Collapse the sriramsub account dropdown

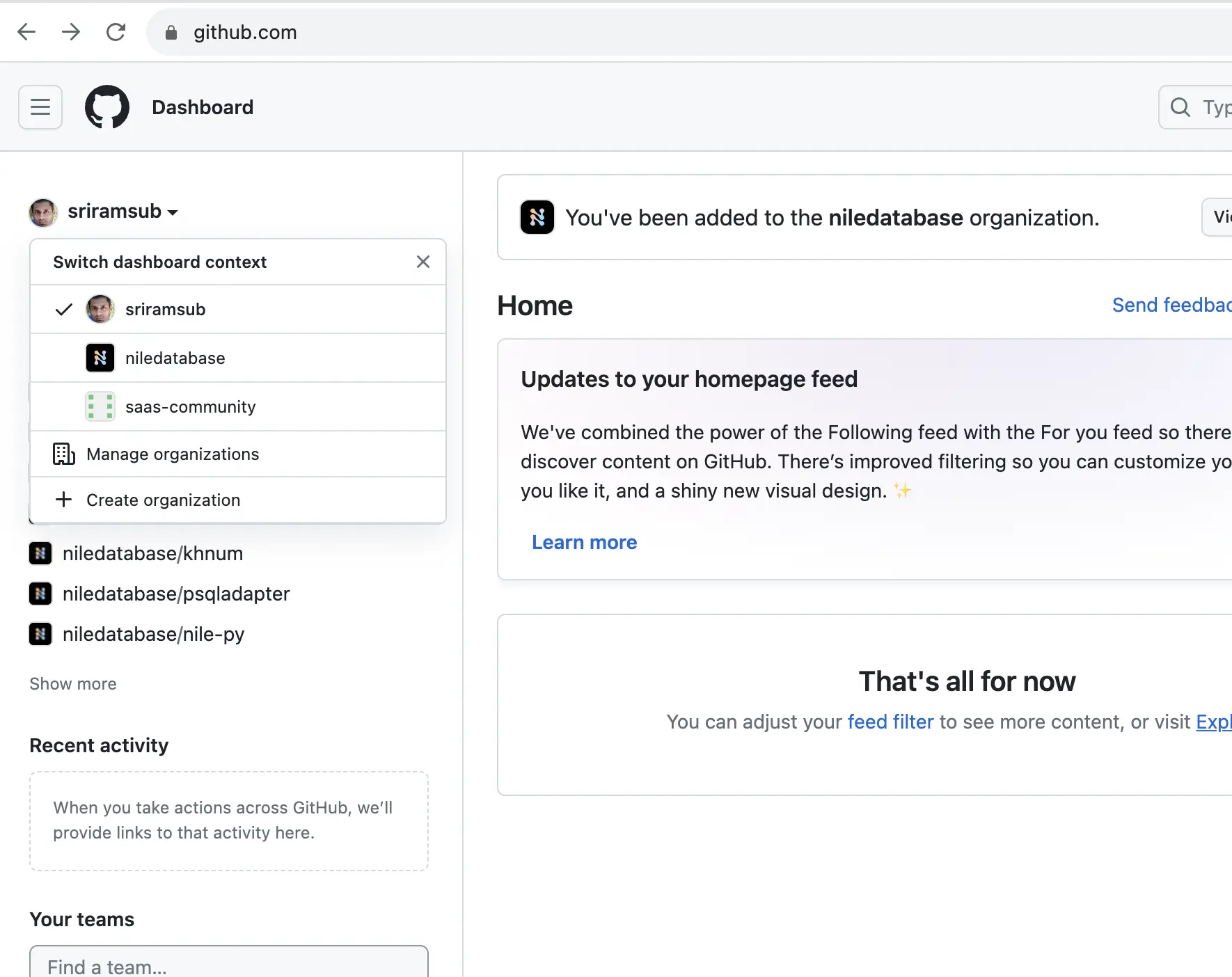pyautogui.click(x=123, y=212)
